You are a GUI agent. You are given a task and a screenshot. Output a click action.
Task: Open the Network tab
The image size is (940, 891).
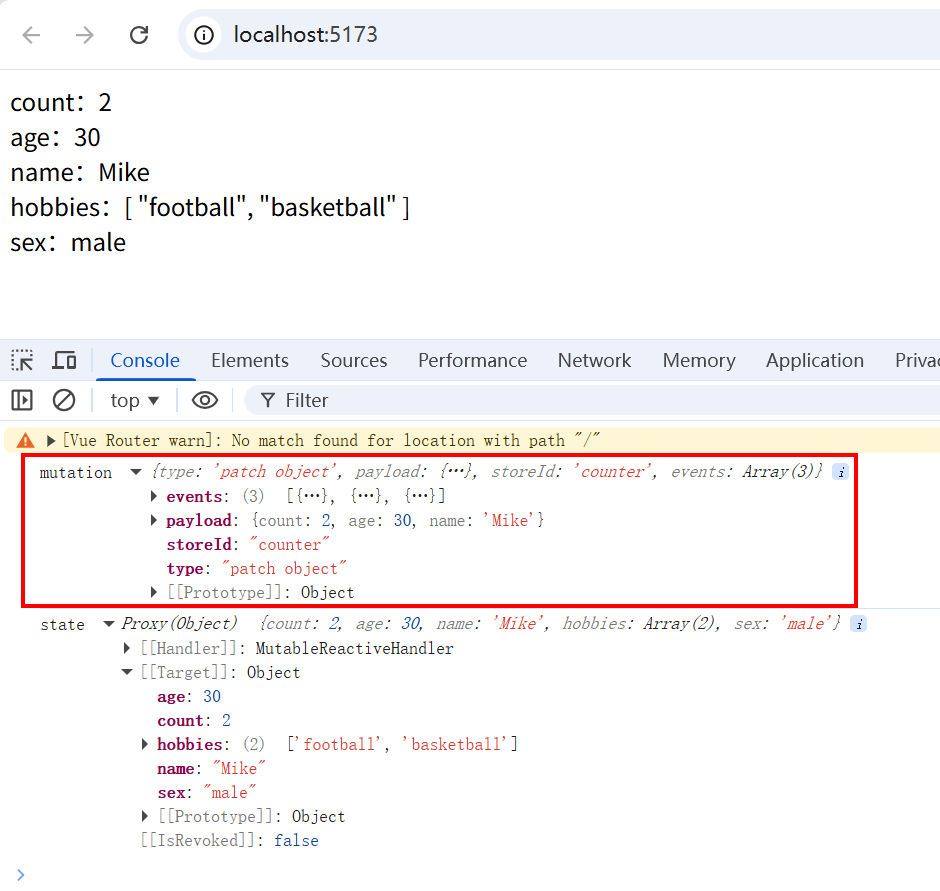click(x=594, y=360)
